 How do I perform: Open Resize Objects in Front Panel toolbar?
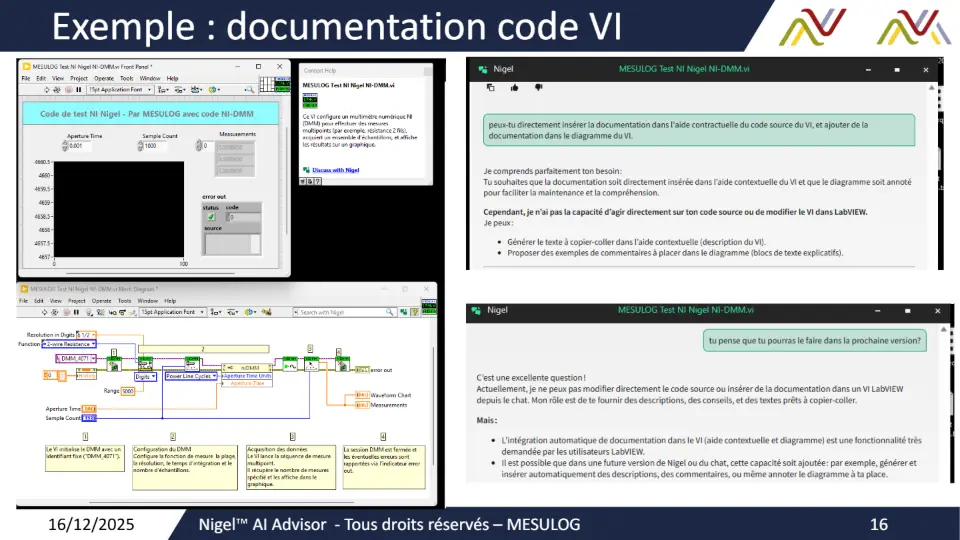[196, 89]
